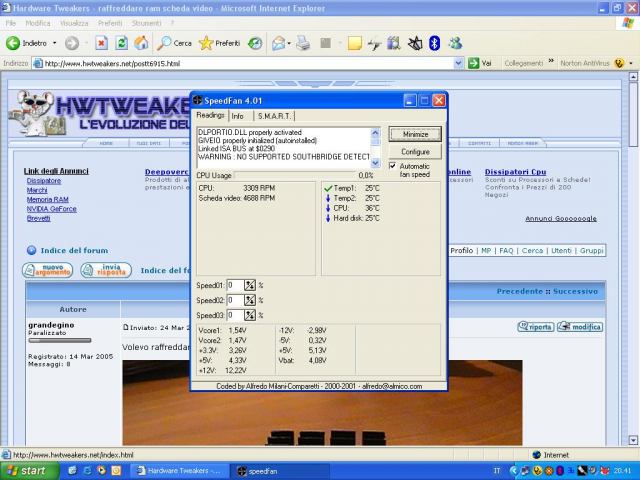Switch to SpeedFan S.M.A.R.T. tab
640x480 pixels.
pos(274,116)
